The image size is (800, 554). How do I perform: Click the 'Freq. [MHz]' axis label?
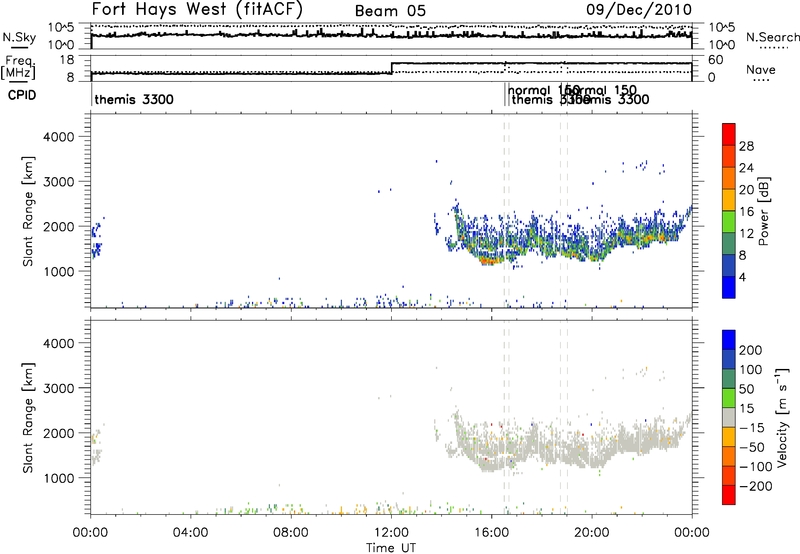18,67
